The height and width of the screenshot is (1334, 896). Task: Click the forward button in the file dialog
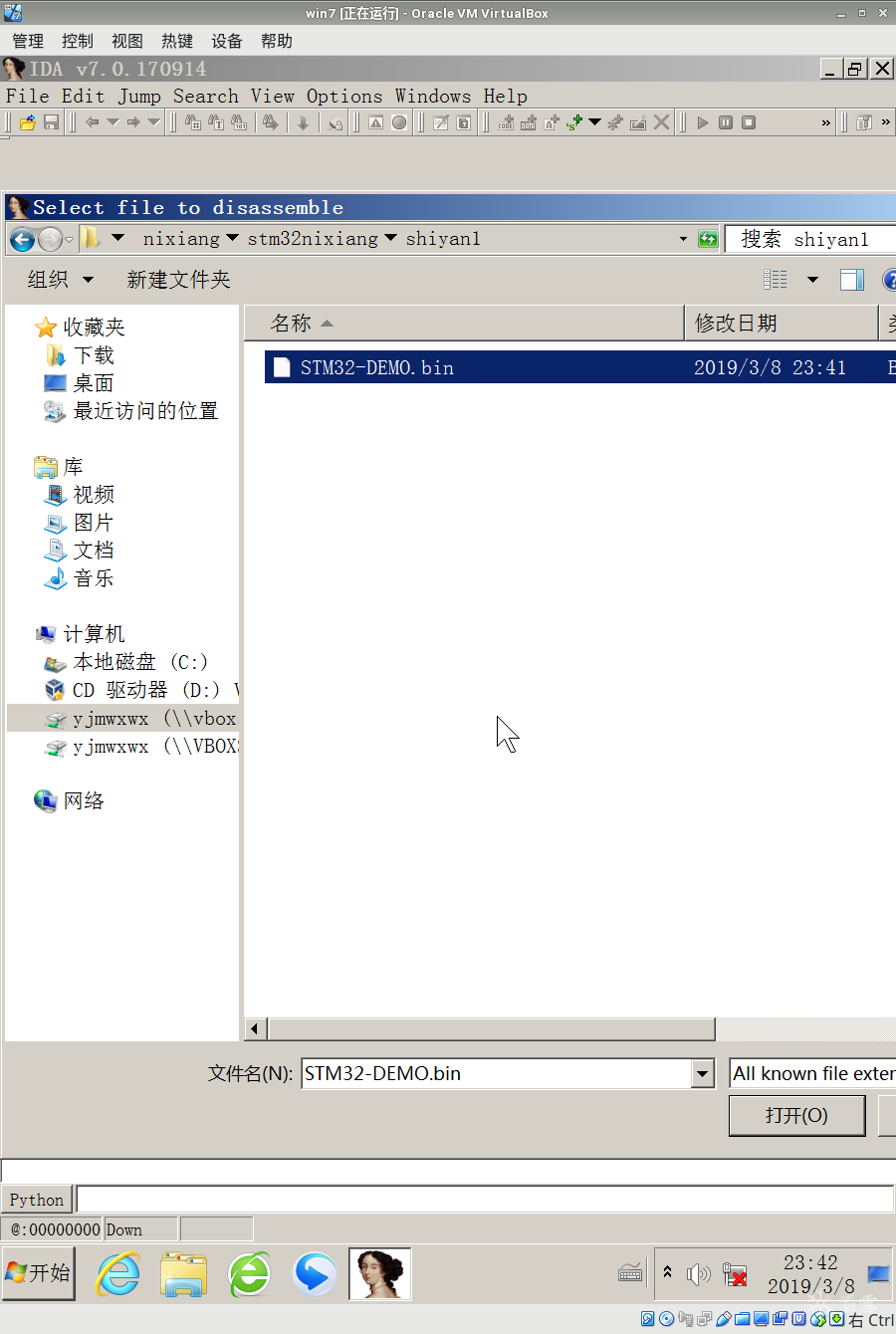tap(50, 239)
